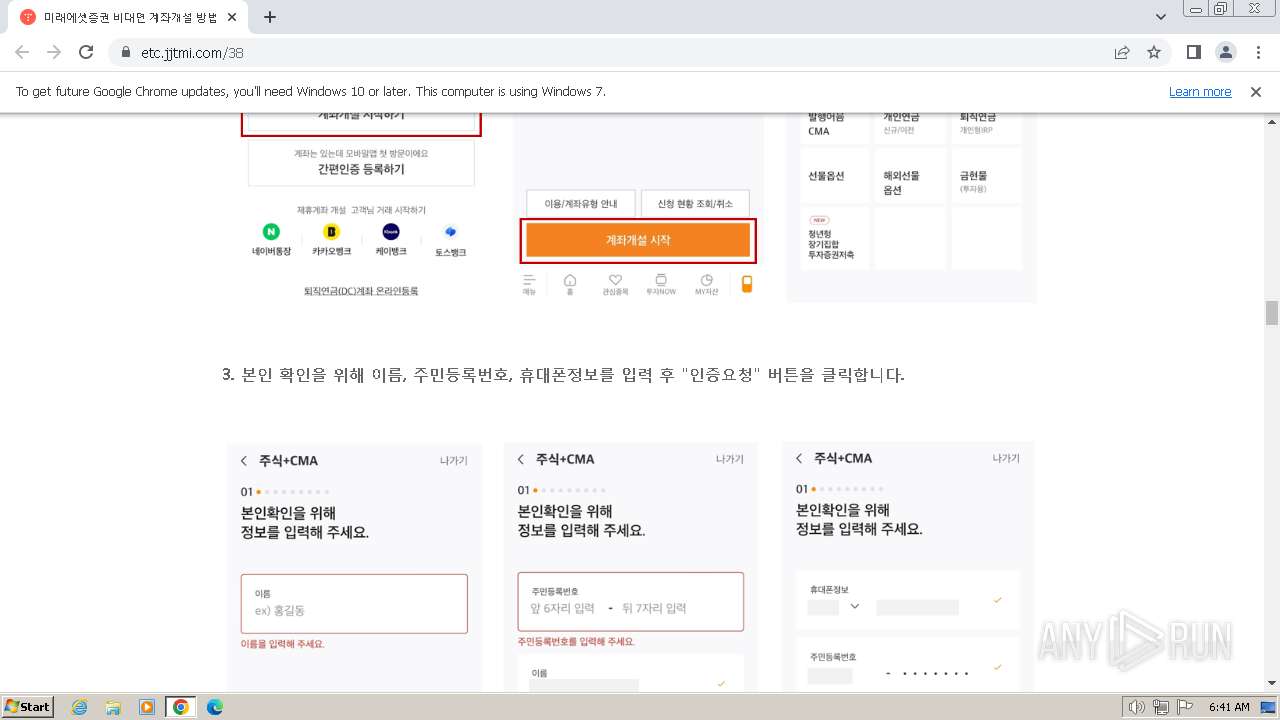Image resolution: width=1280 pixels, height=720 pixels.
Task: Select the 미래에셋증권 비대면 계좌개설 tab
Action: tap(130, 17)
